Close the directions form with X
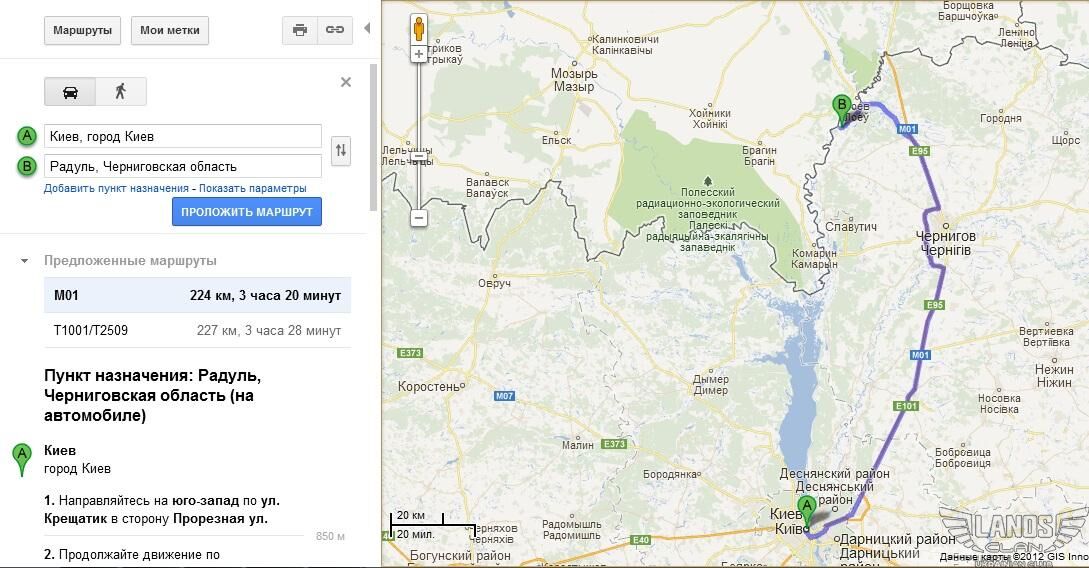1089x568 pixels. click(346, 83)
